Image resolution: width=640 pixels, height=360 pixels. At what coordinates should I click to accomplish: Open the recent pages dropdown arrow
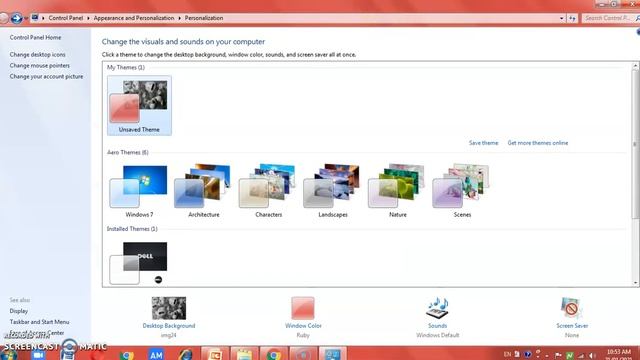(26, 18)
